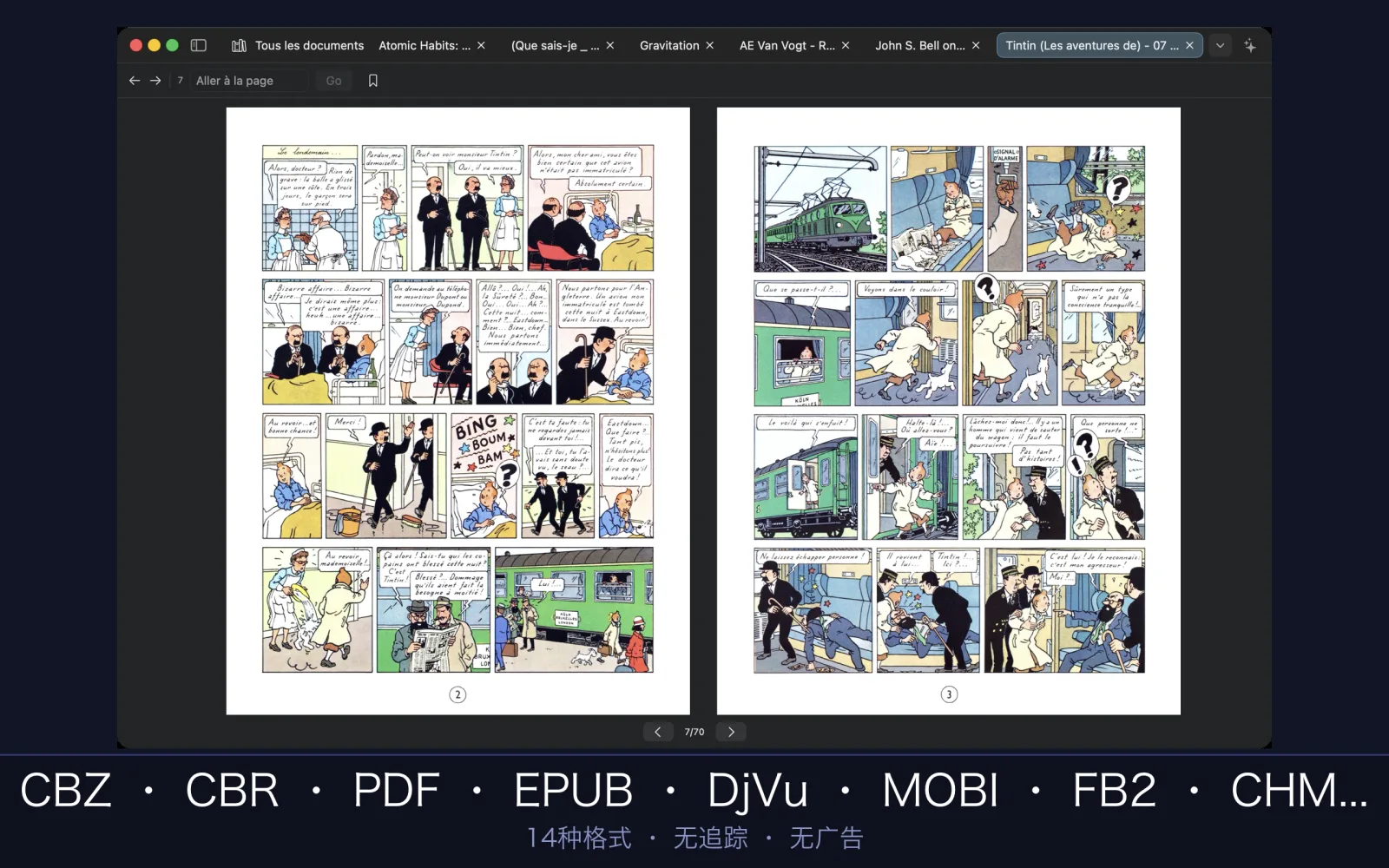Click the green fullscreen window button
This screenshot has width=1389, height=868.
(x=172, y=45)
